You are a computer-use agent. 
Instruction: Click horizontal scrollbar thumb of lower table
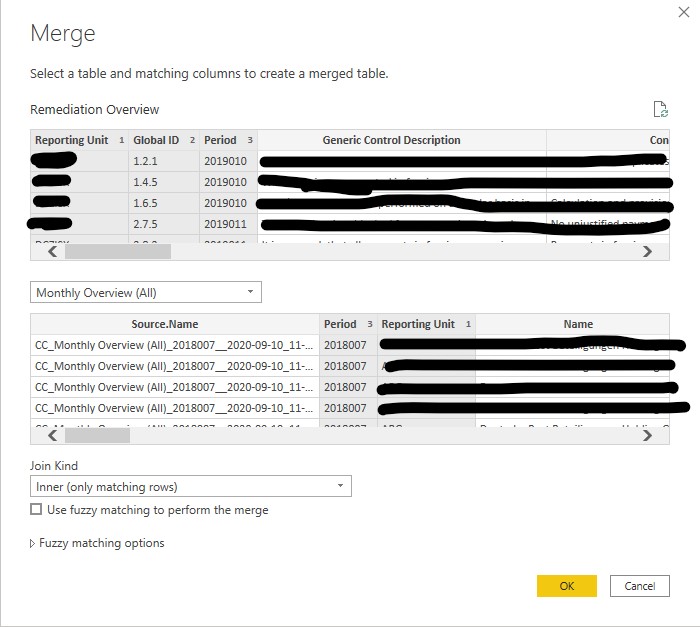click(x=97, y=435)
